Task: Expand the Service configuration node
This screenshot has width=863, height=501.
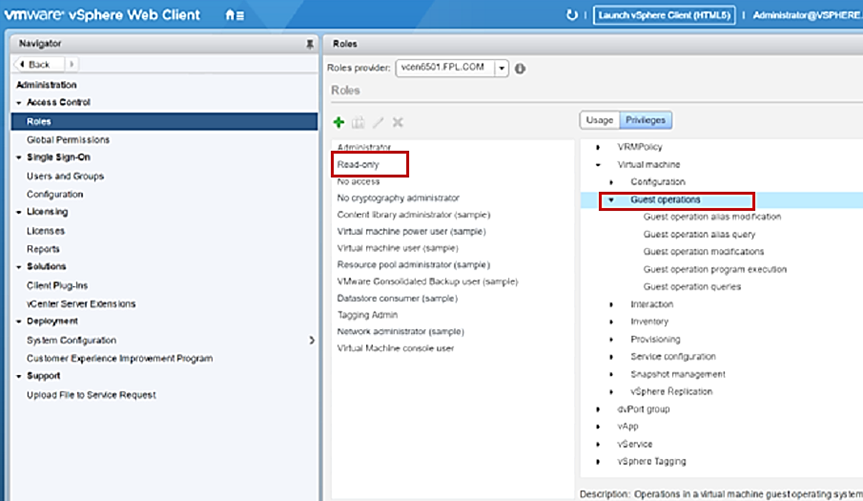Action: (611, 357)
